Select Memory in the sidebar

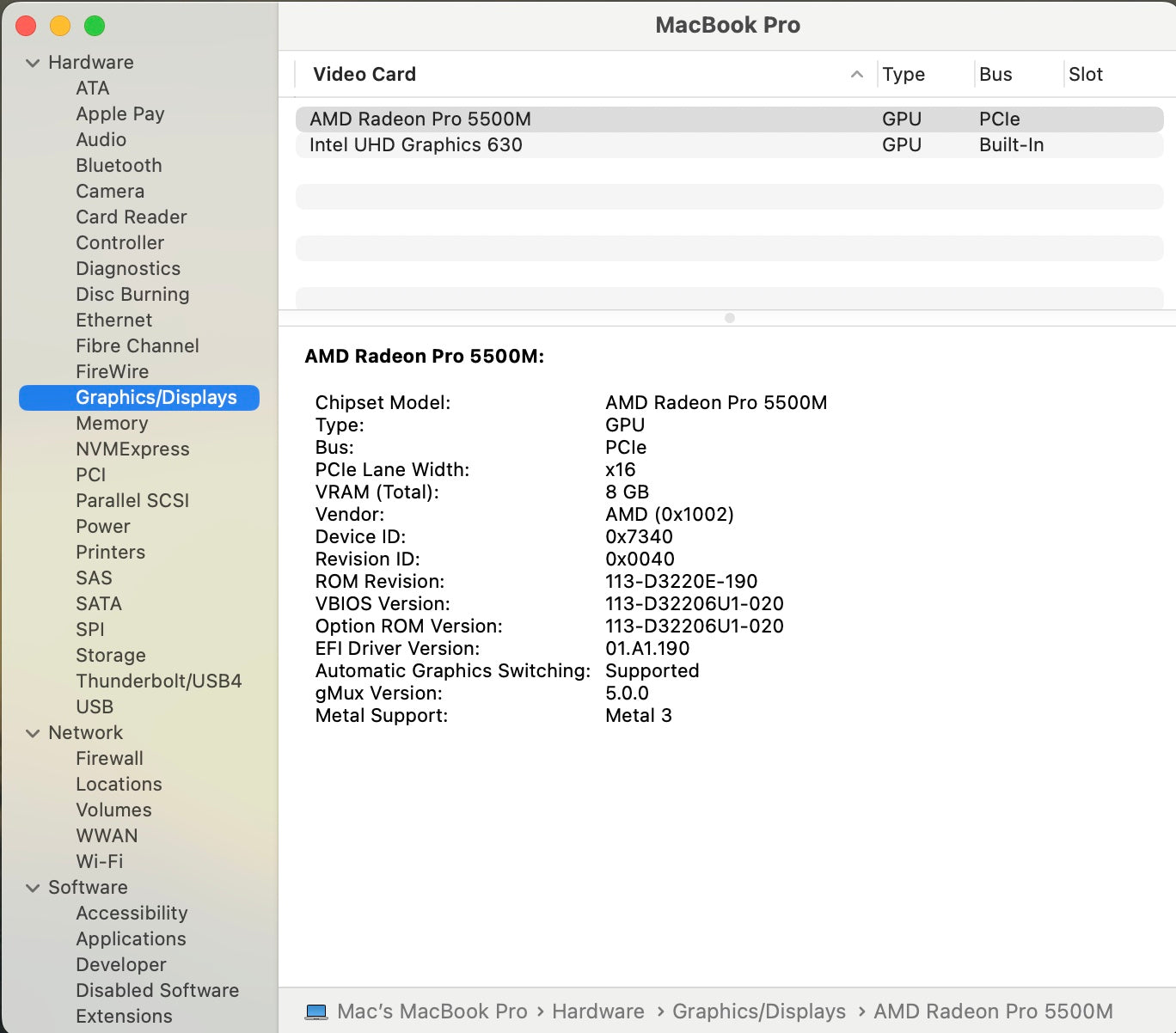[x=112, y=423]
